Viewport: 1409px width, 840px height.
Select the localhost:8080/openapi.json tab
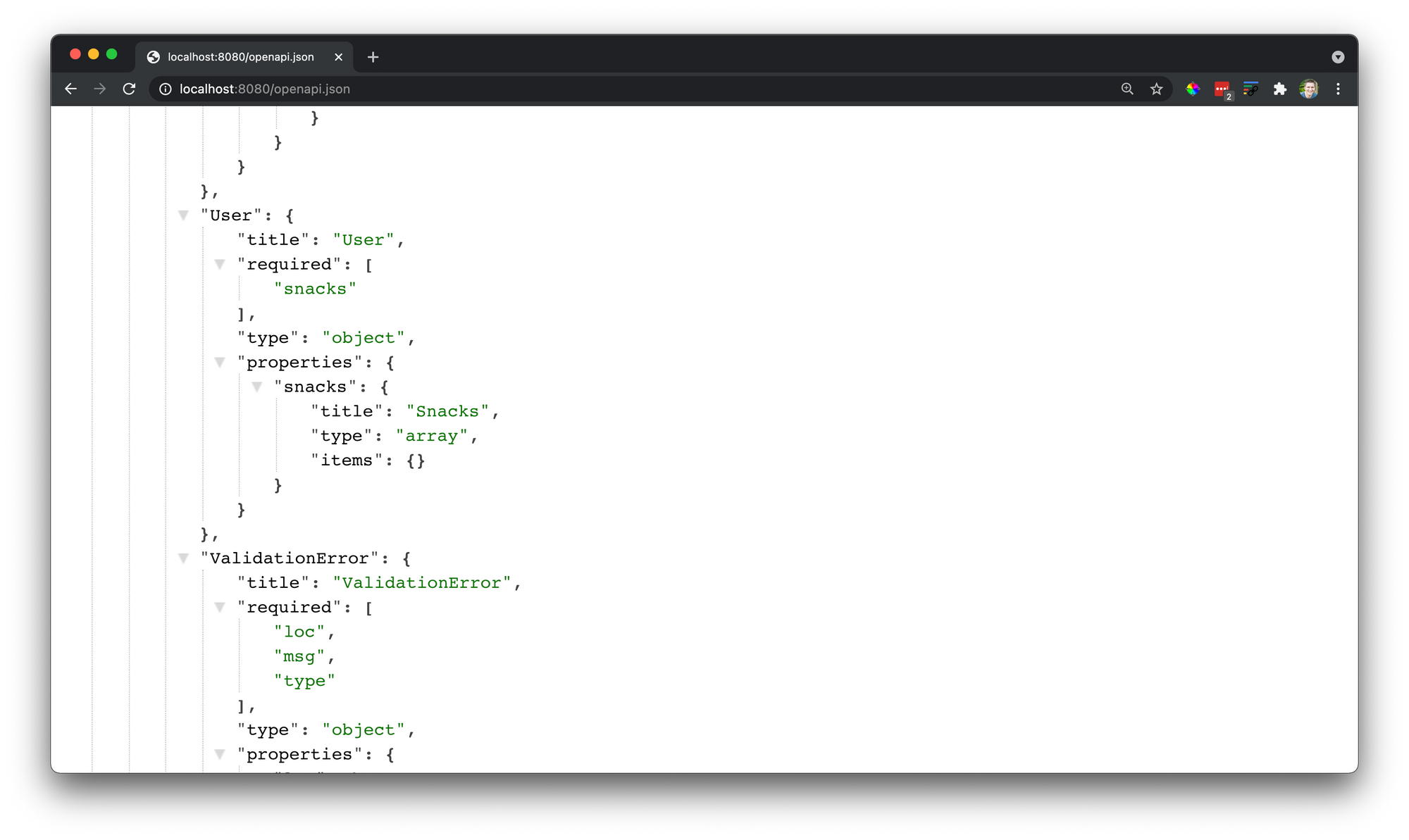pyautogui.click(x=240, y=57)
